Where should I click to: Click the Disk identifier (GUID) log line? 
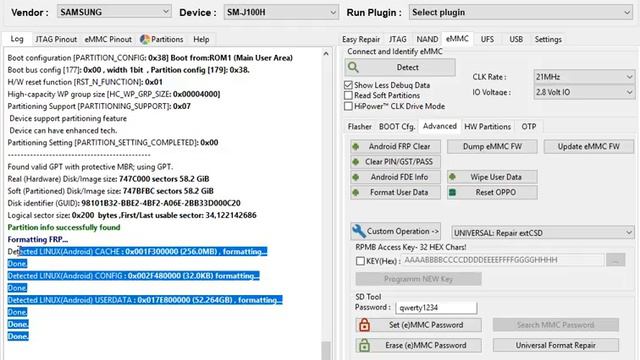pos(124,203)
